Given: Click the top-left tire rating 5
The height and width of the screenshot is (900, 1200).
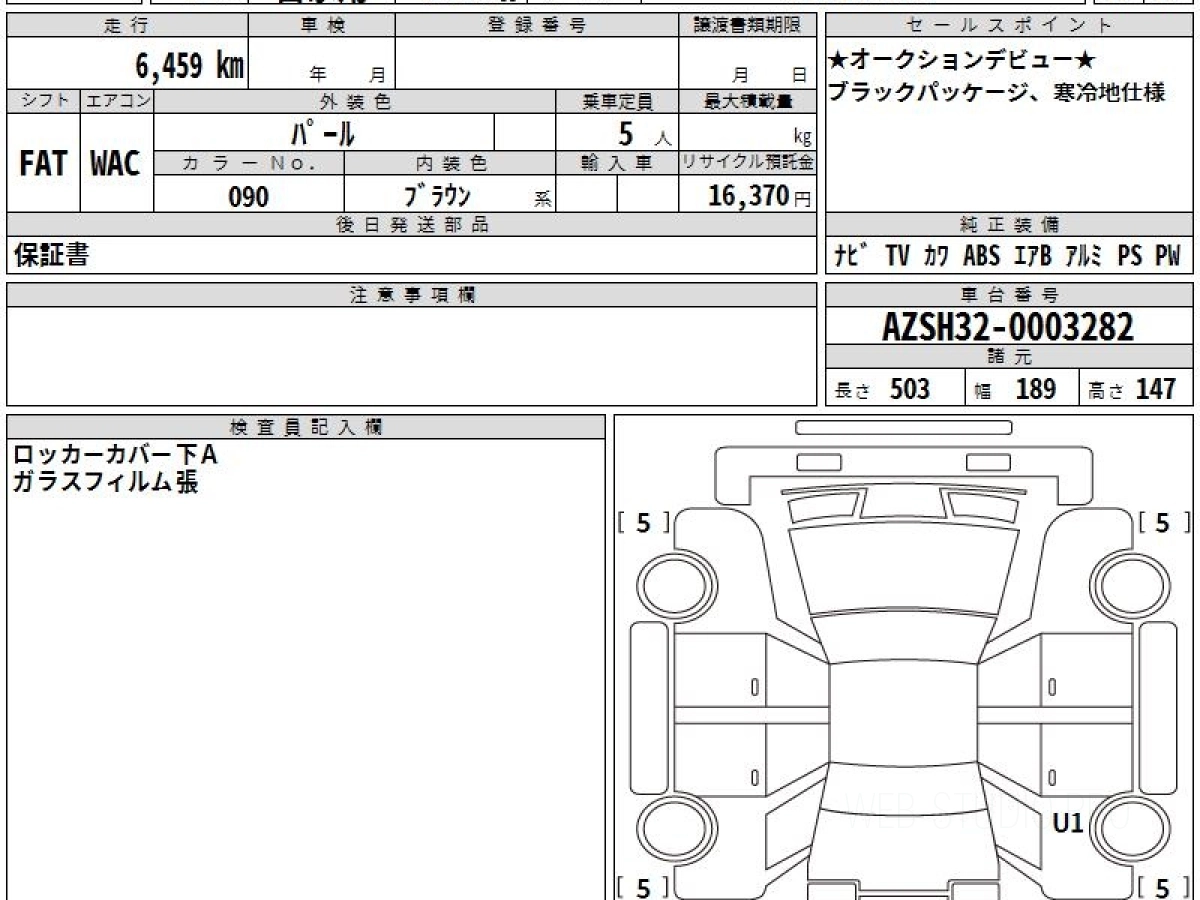Looking at the screenshot, I should [x=643, y=523].
